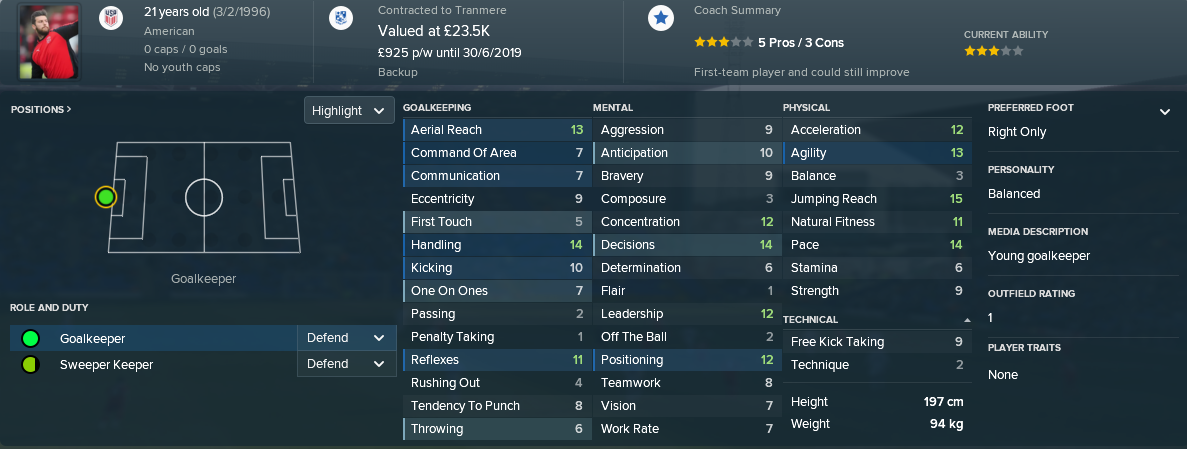
Task: Click the USA national team badge icon
Action: pyautogui.click(x=111, y=17)
